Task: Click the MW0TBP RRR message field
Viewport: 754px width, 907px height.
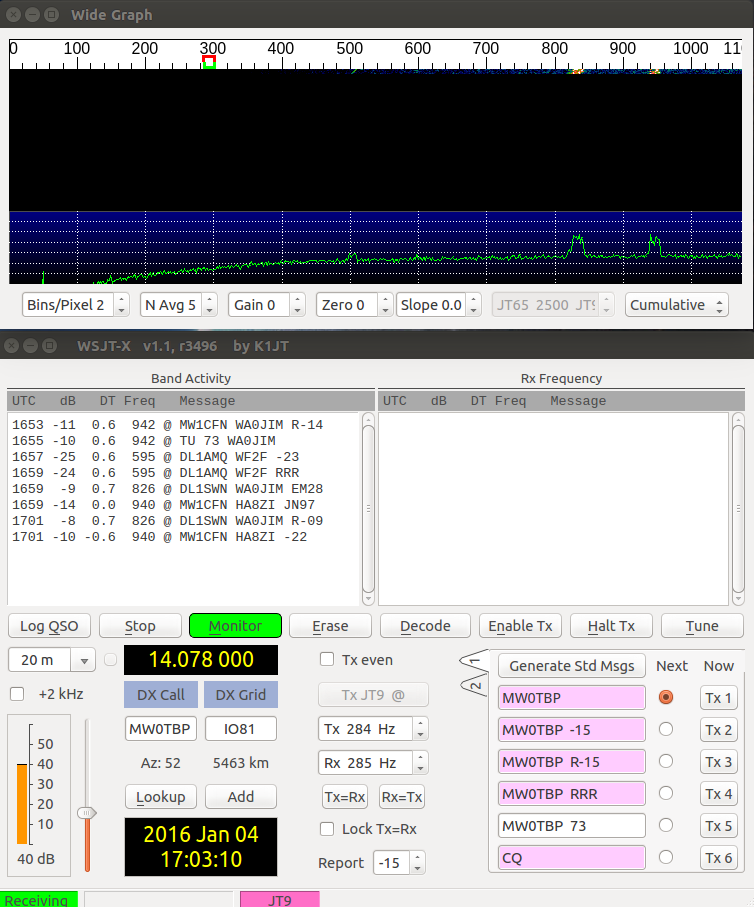Action: 572,794
